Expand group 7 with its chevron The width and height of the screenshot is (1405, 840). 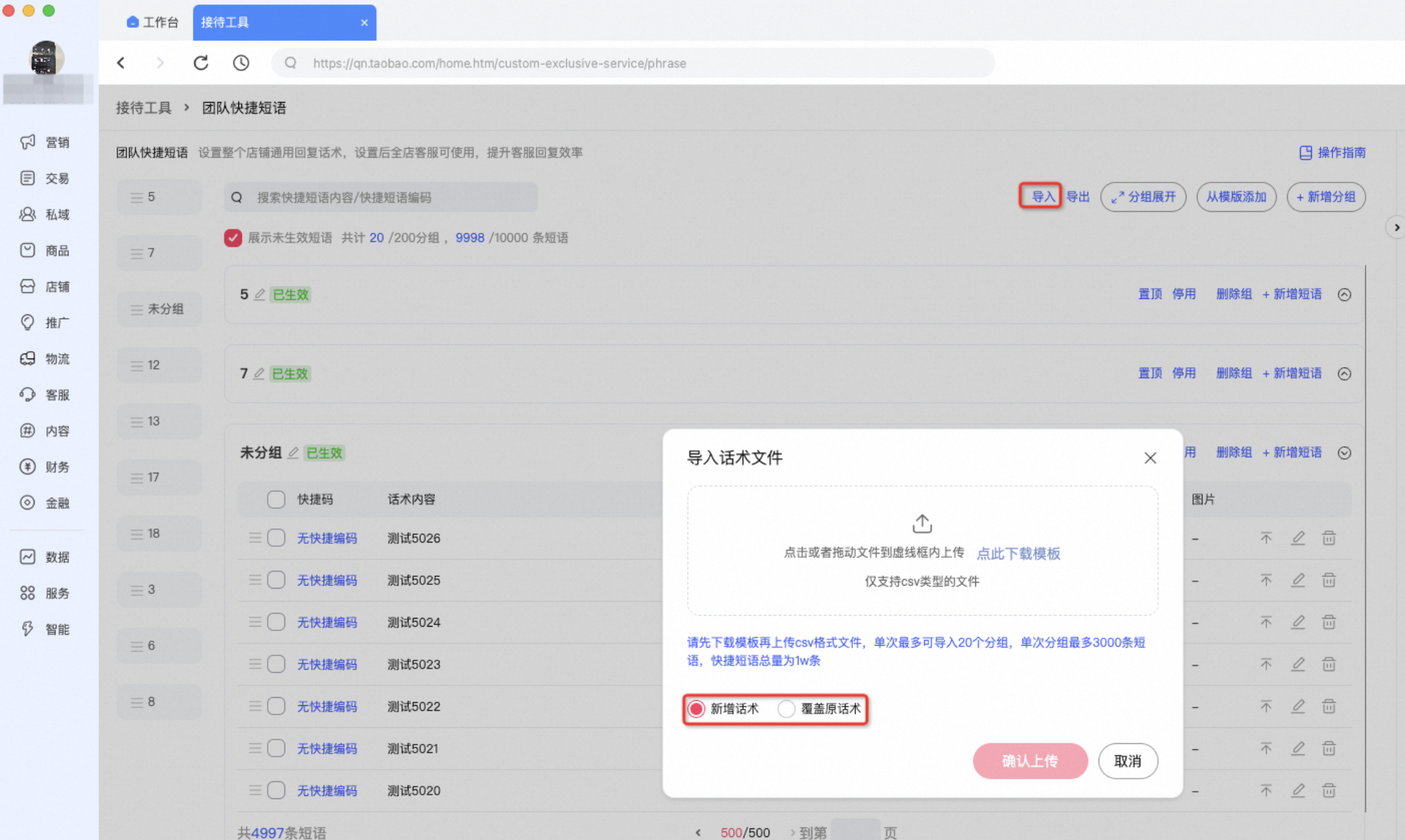click(x=1344, y=374)
